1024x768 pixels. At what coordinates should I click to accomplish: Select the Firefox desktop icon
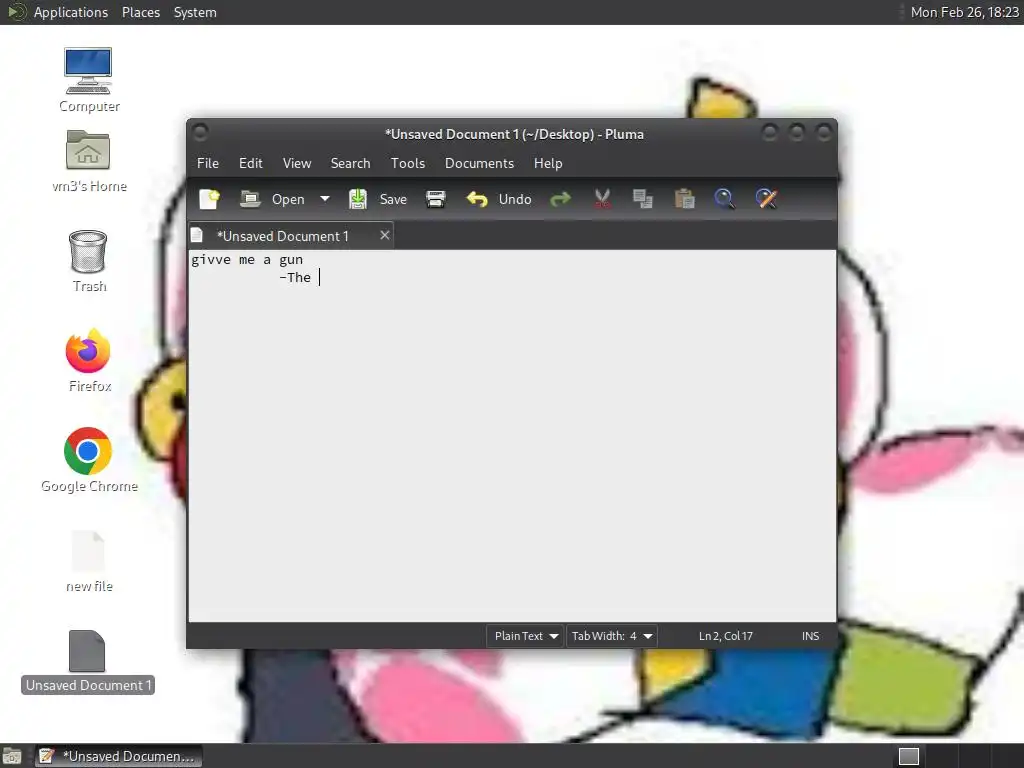[x=89, y=360]
